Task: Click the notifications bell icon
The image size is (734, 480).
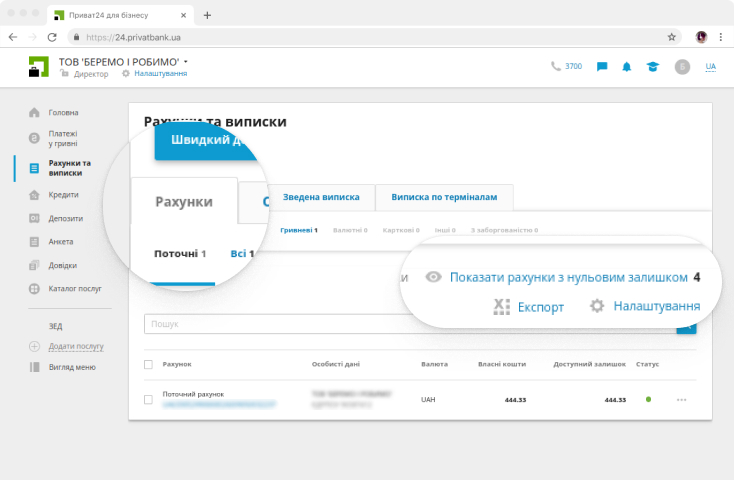Action: click(x=627, y=67)
